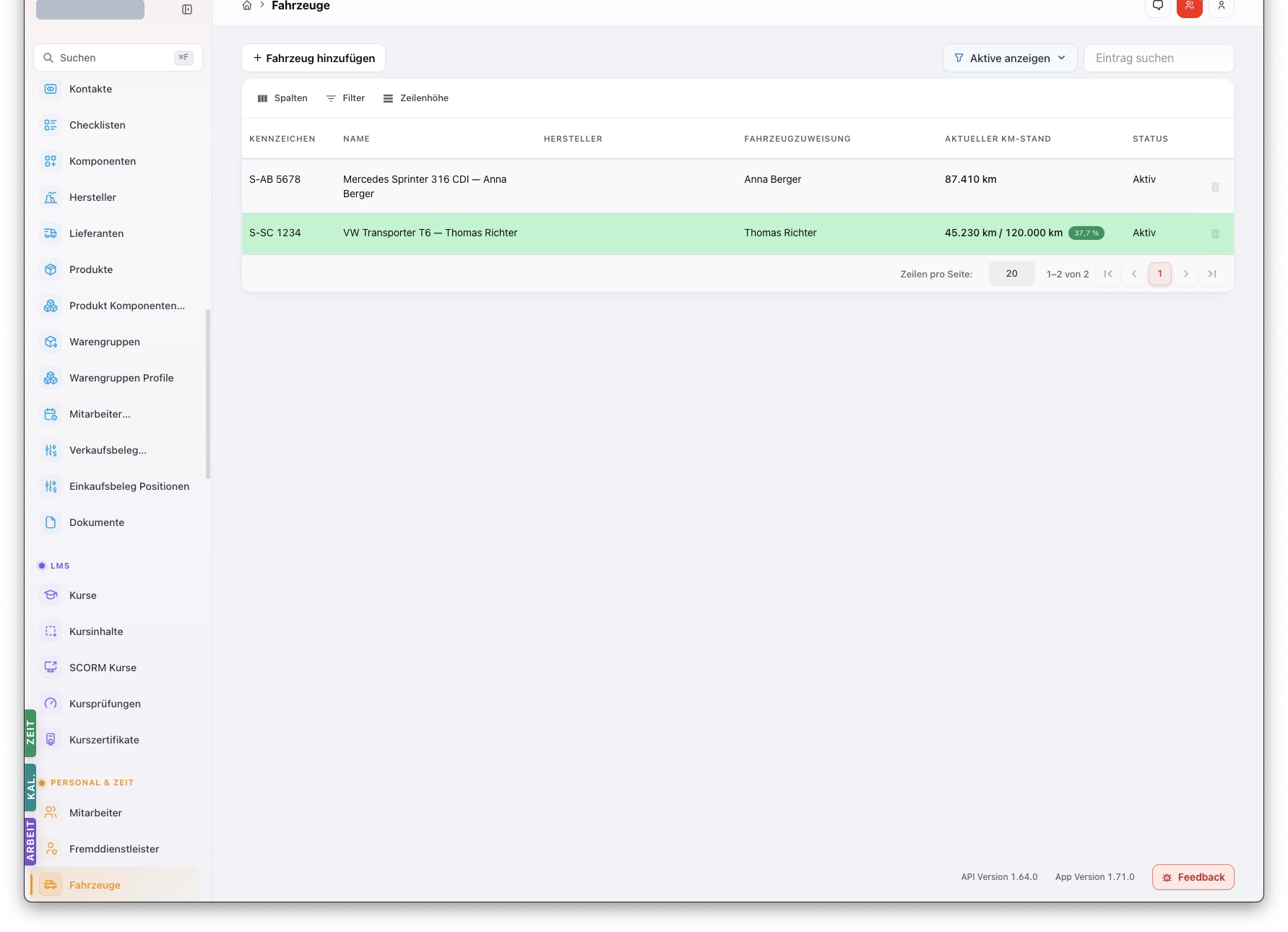
Task: Click the Feedback button
Action: click(x=1193, y=877)
